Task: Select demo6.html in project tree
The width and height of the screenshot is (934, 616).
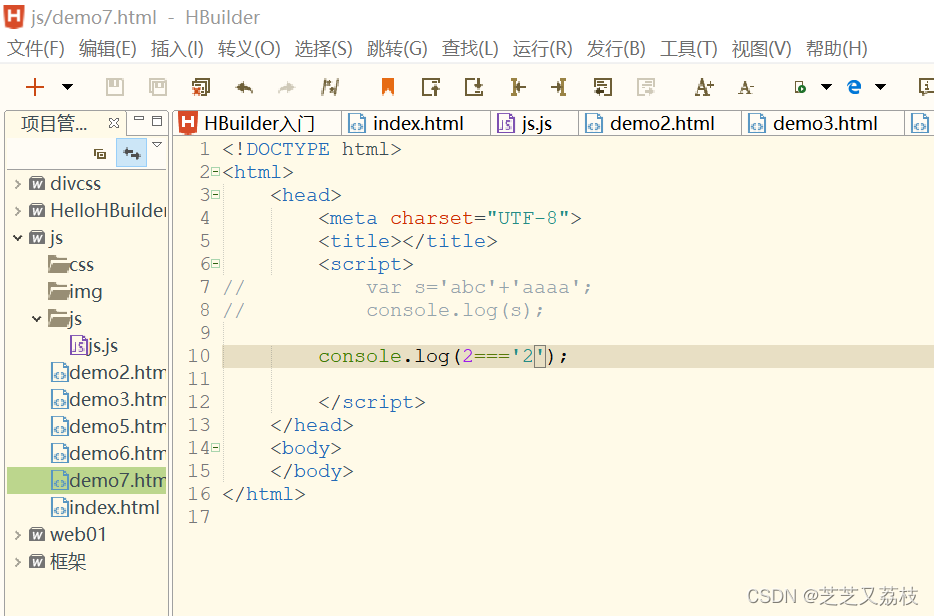Action: coord(108,453)
